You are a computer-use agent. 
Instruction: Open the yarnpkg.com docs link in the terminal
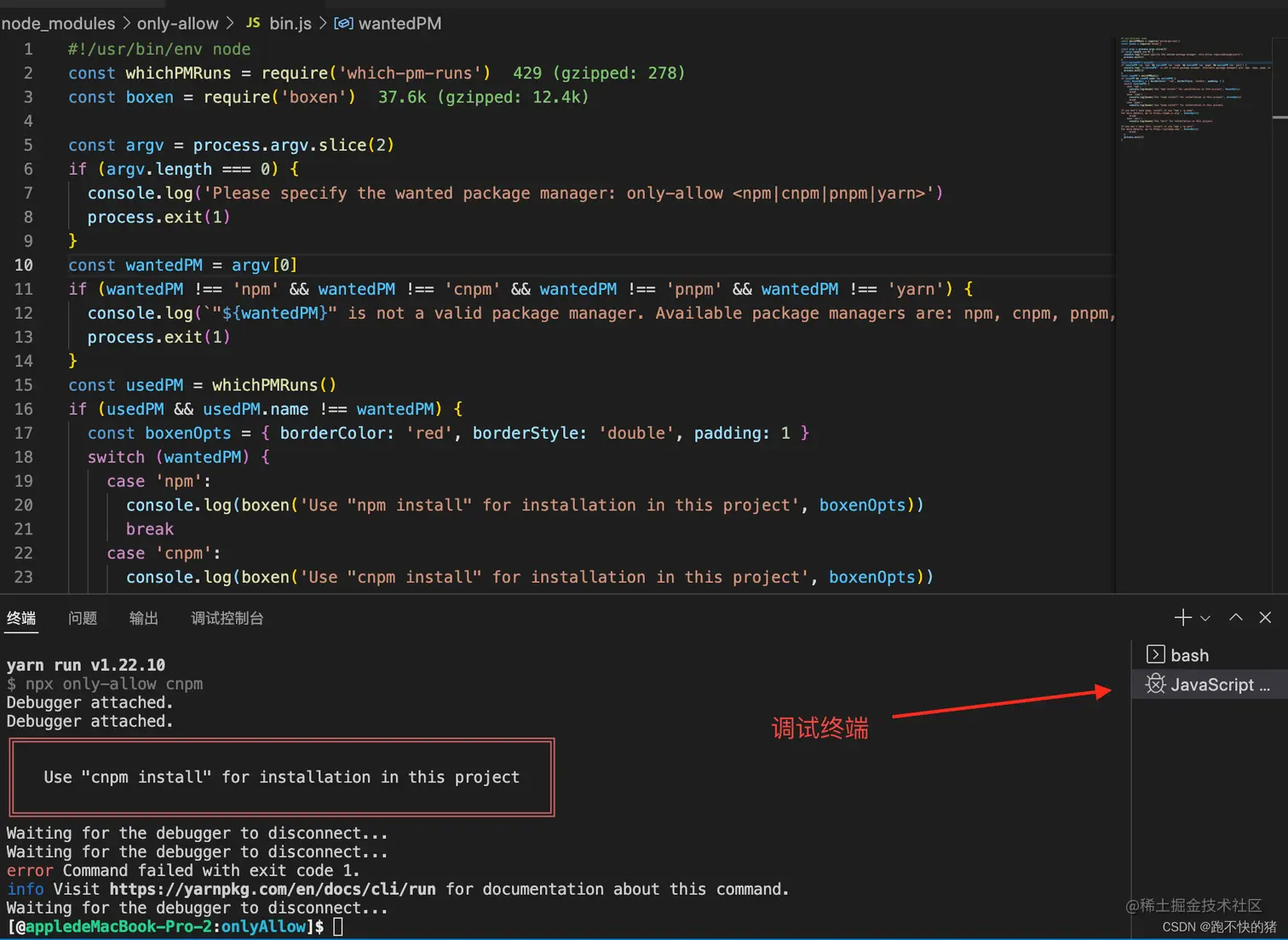(273, 889)
